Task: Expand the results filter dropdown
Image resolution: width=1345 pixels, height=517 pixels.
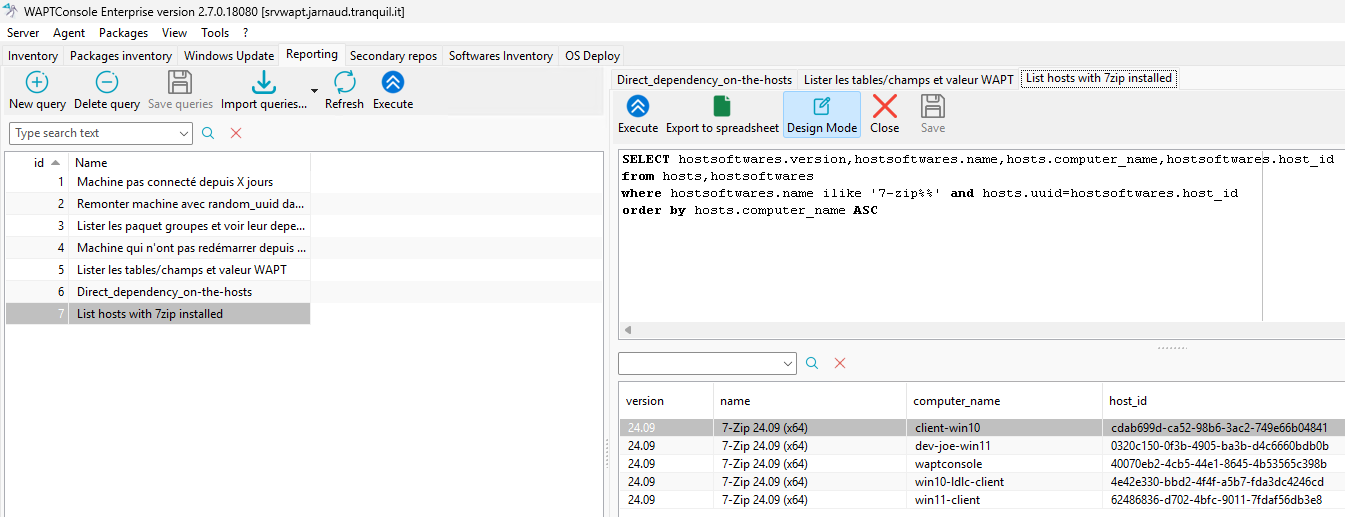Action: coord(788,363)
